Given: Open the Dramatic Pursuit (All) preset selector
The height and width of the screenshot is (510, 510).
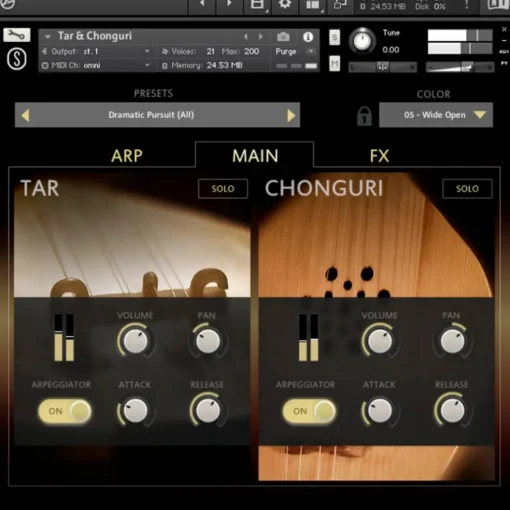Looking at the screenshot, I should click(x=157, y=115).
